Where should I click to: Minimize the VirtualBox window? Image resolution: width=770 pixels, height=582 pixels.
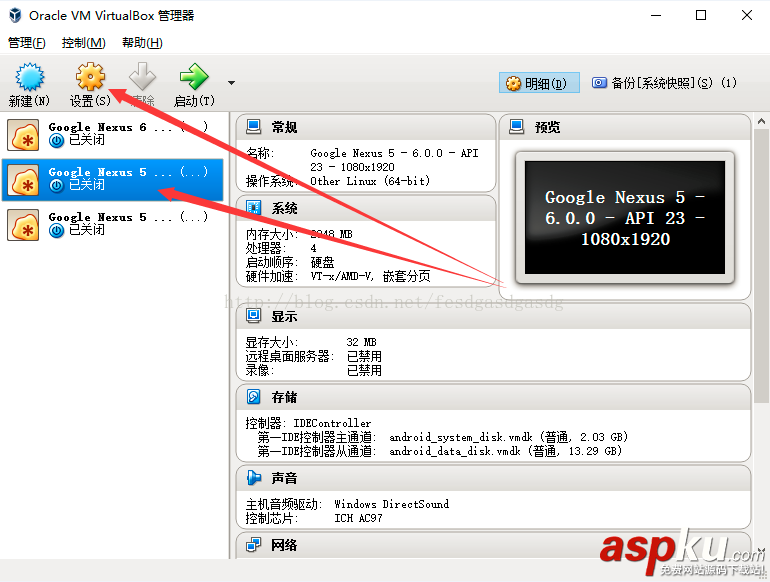(x=656, y=15)
